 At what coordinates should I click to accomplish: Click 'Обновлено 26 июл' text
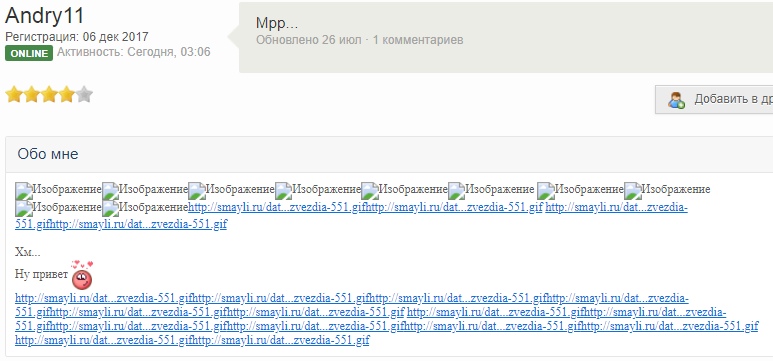[x=309, y=40]
